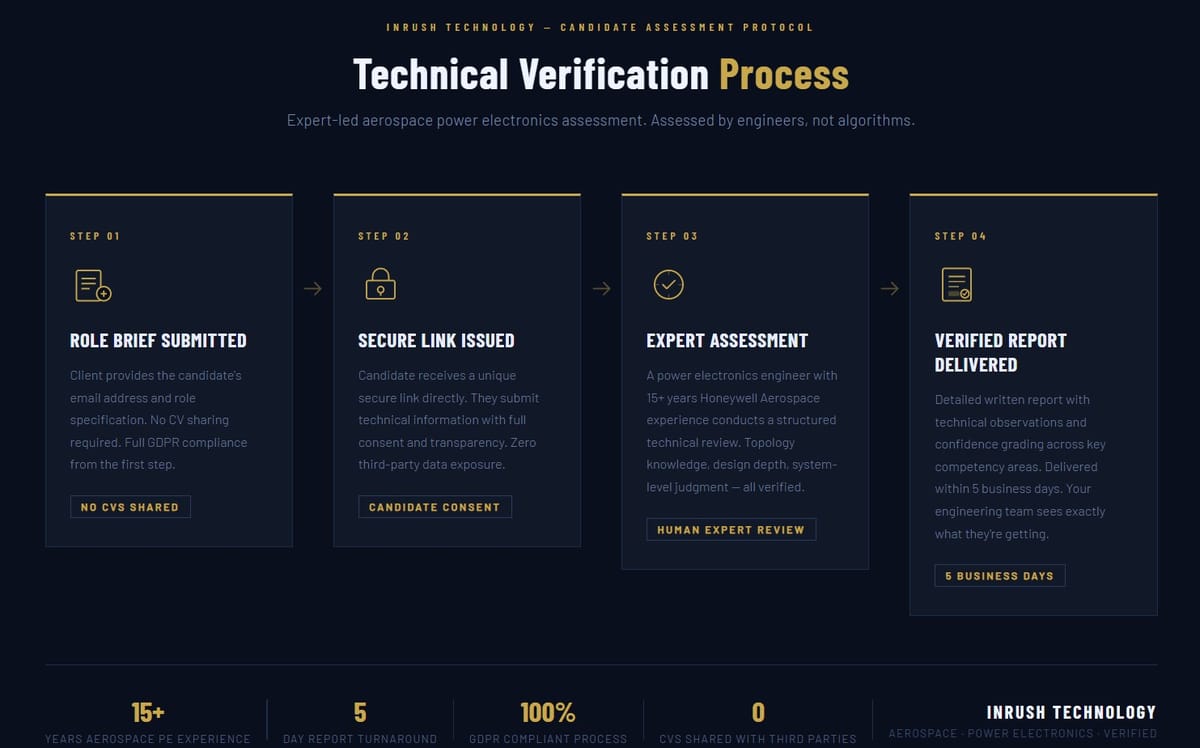Click the gold Inrush Technology wordmark in the footer

coord(1070,712)
